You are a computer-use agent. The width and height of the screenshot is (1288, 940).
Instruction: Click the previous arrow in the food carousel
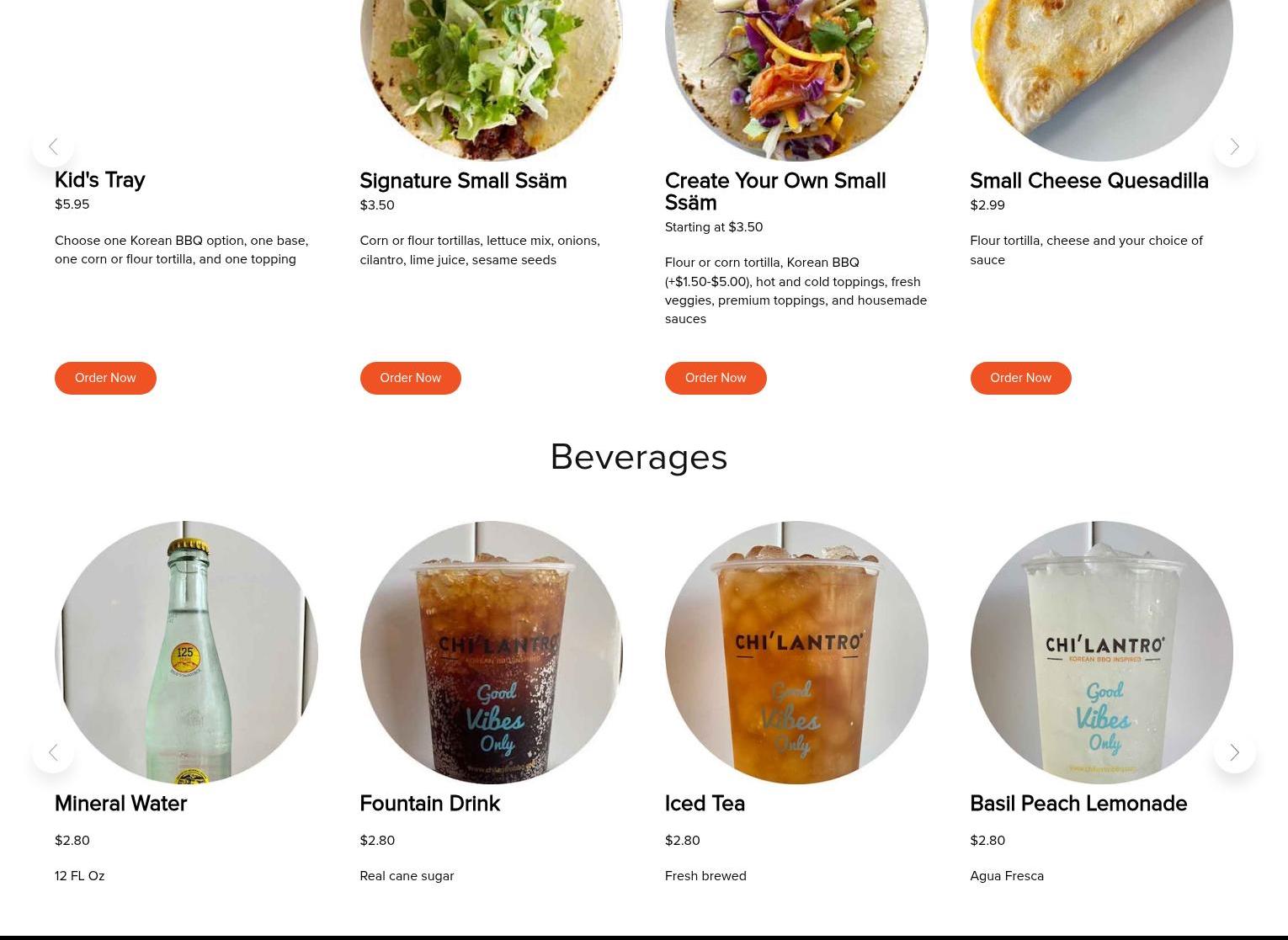coord(53,146)
